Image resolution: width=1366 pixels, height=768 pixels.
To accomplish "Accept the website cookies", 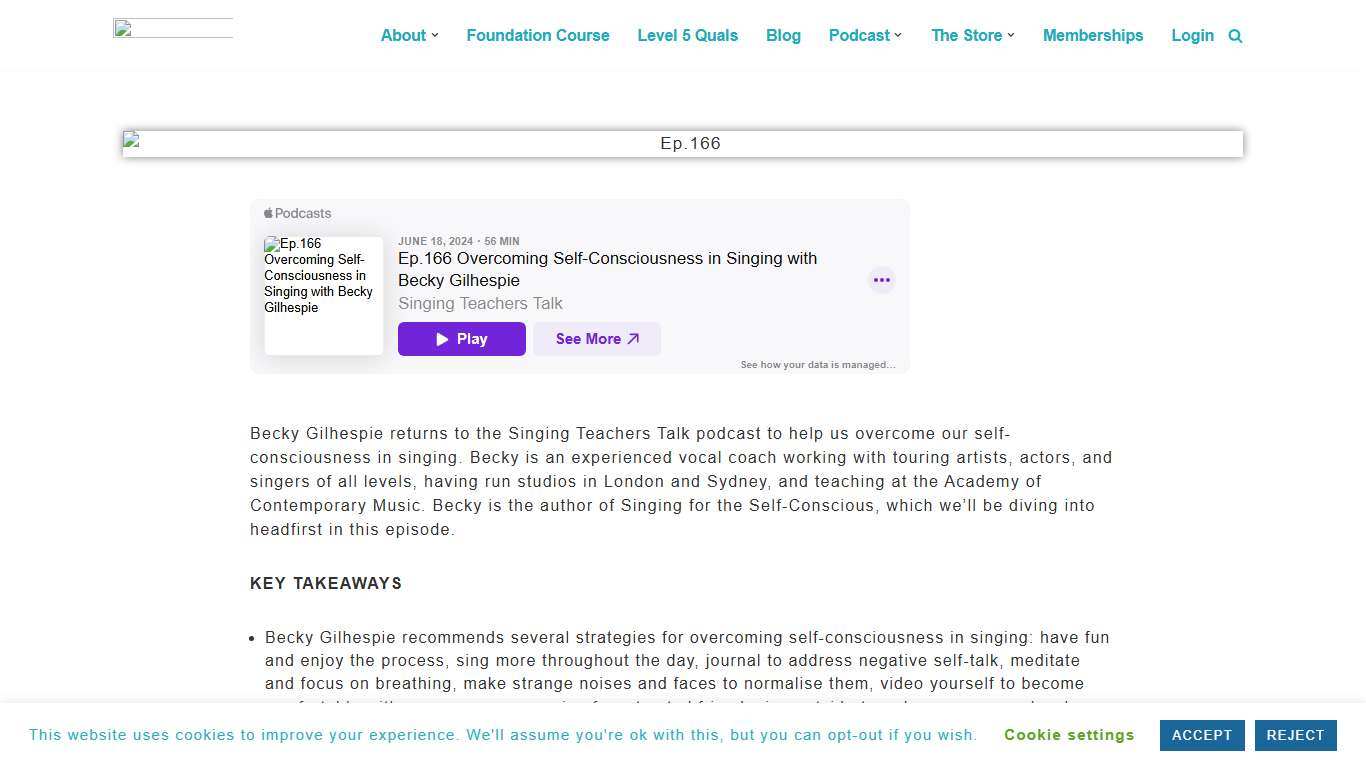I will coord(1201,735).
